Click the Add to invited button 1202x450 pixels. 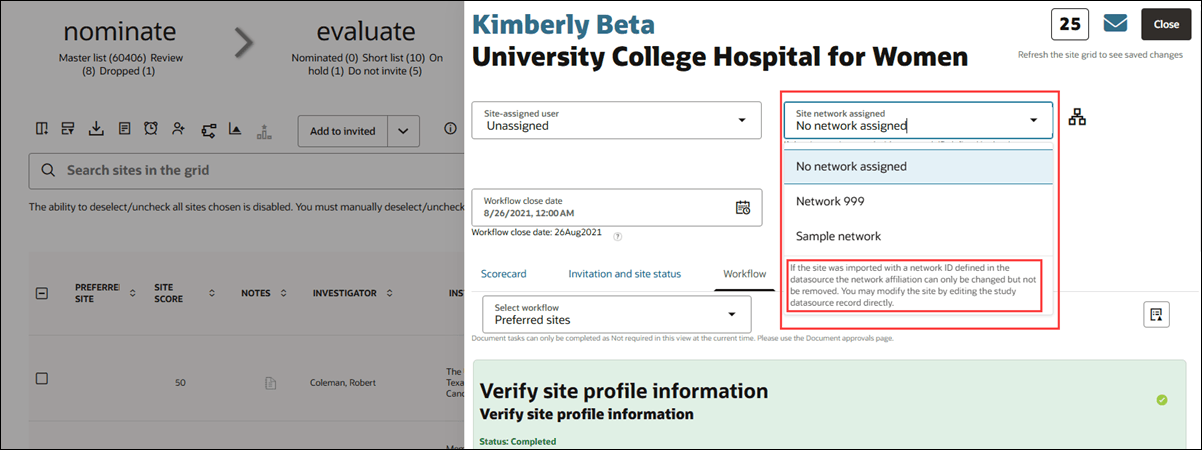pyautogui.click(x=343, y=130)
